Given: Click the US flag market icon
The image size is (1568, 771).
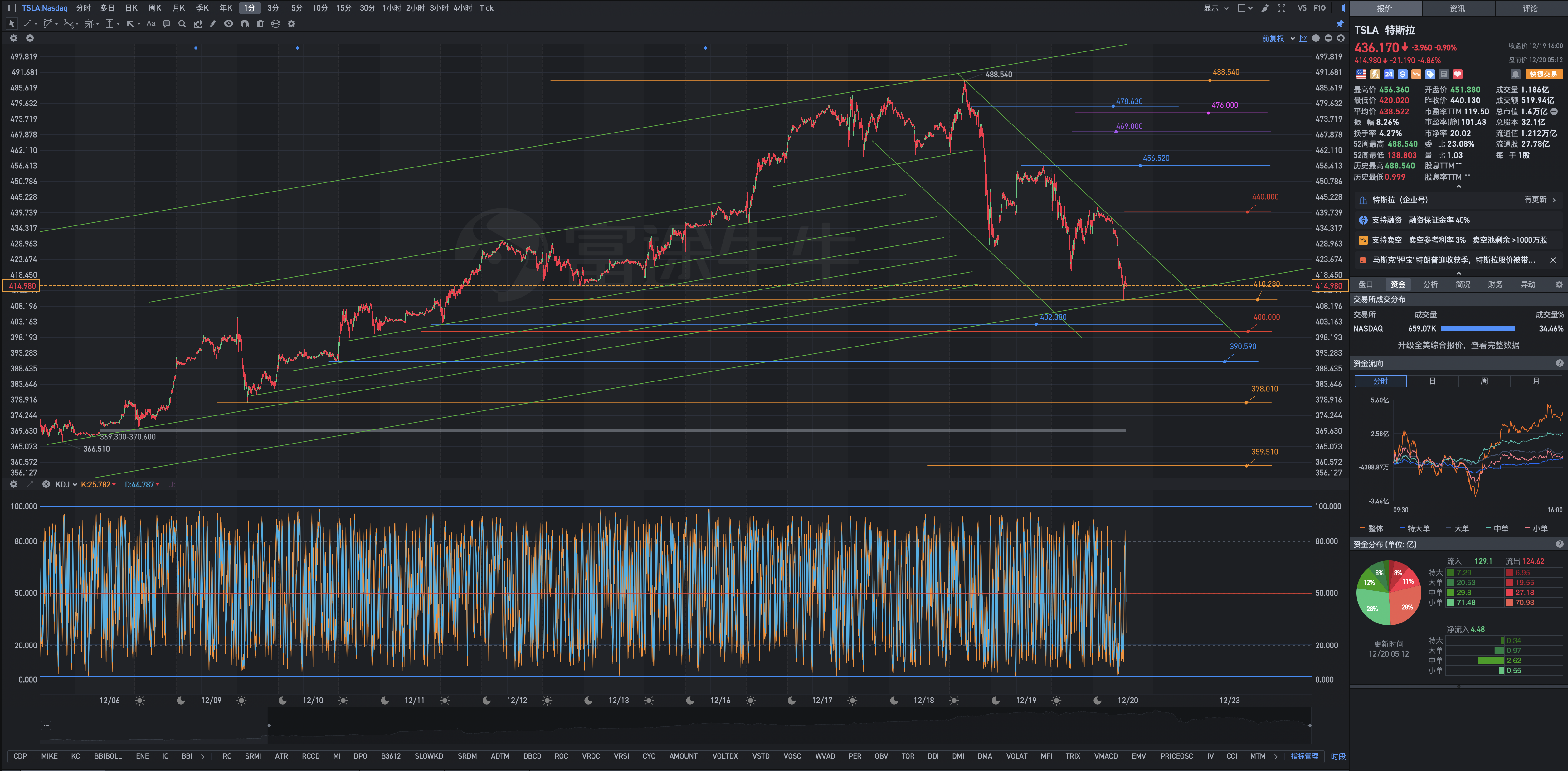Looking at the screenshot, I should [1361, 74].
